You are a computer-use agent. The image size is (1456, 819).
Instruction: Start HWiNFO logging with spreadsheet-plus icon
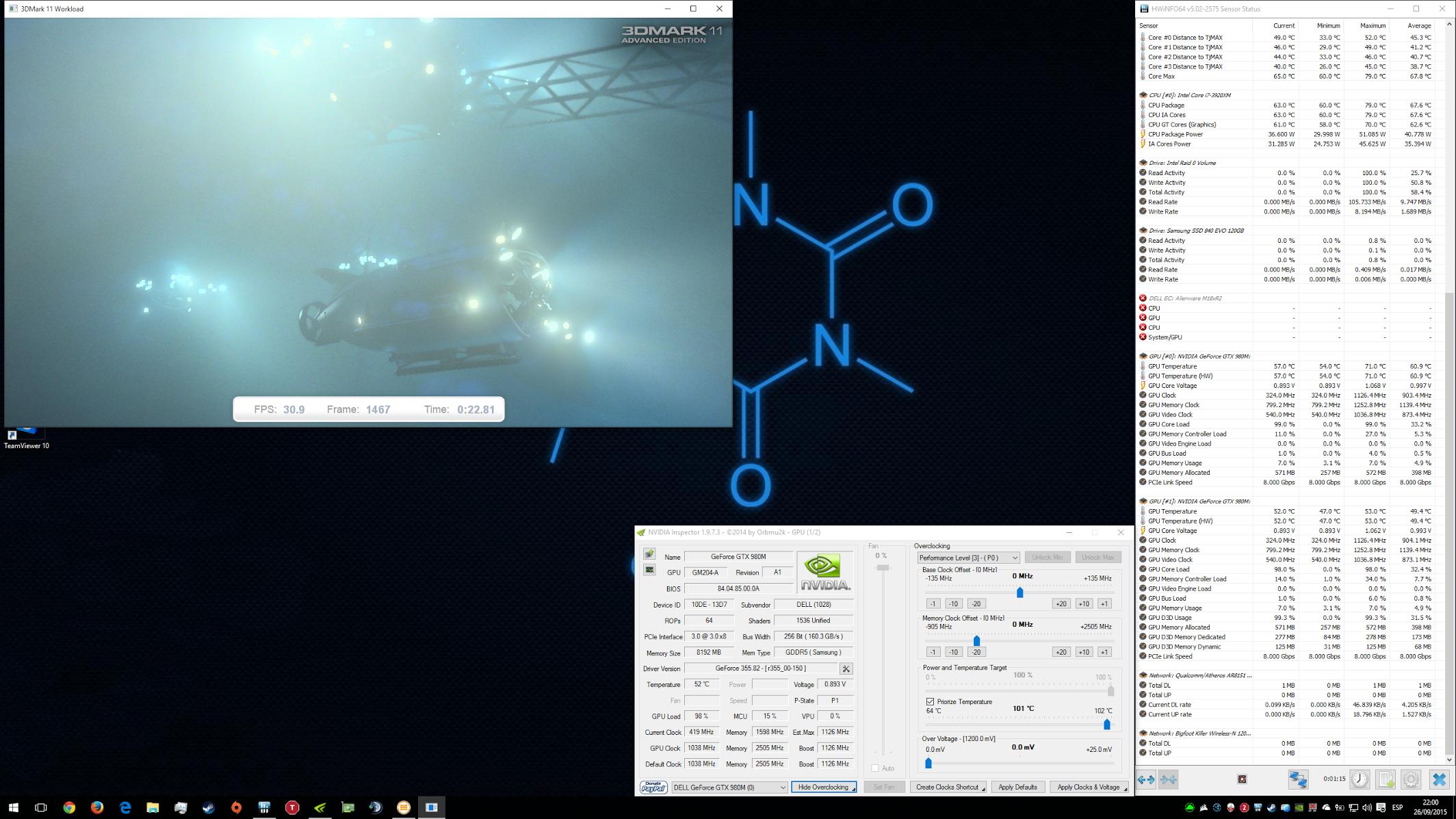1386,779
